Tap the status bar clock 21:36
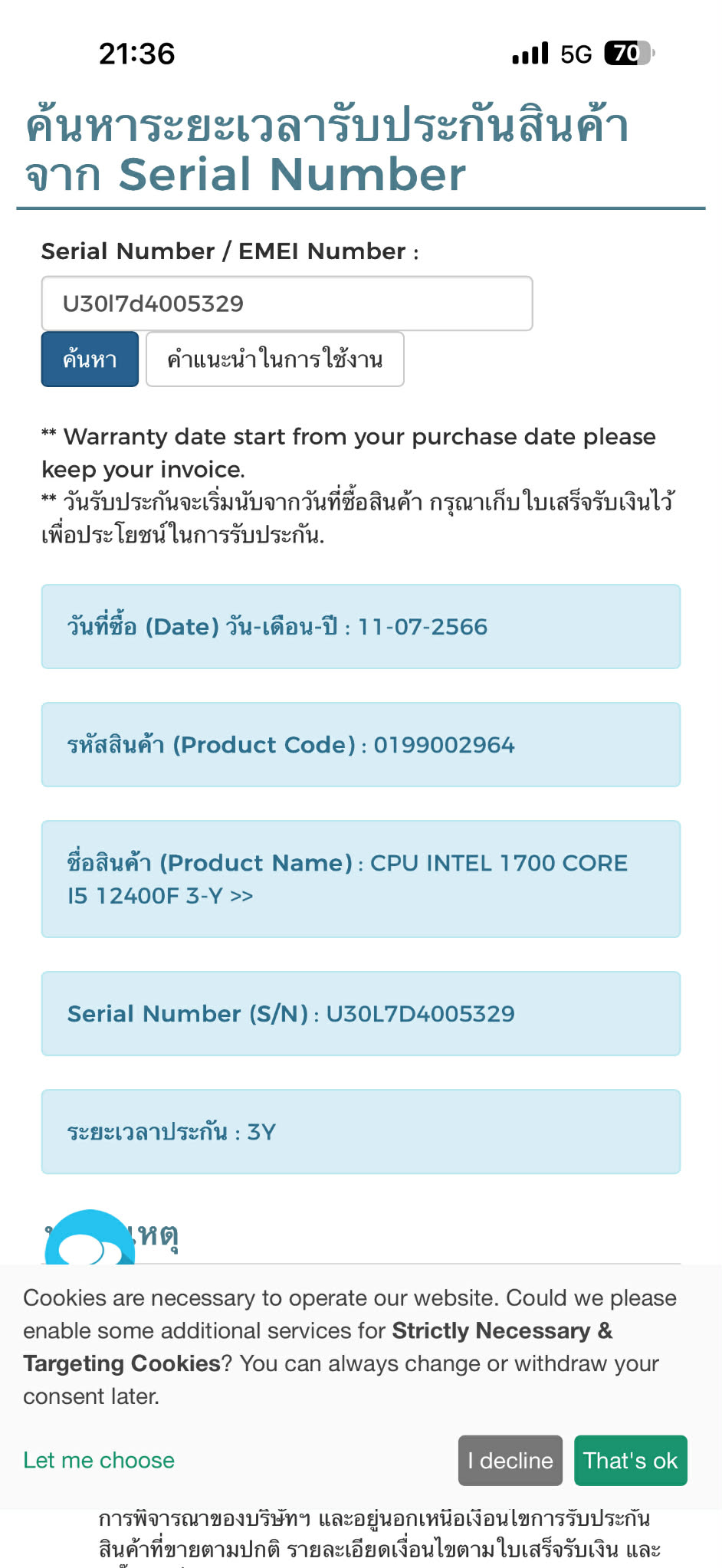The width and height of the screenshot is (722, 1568). coord(137,54)
